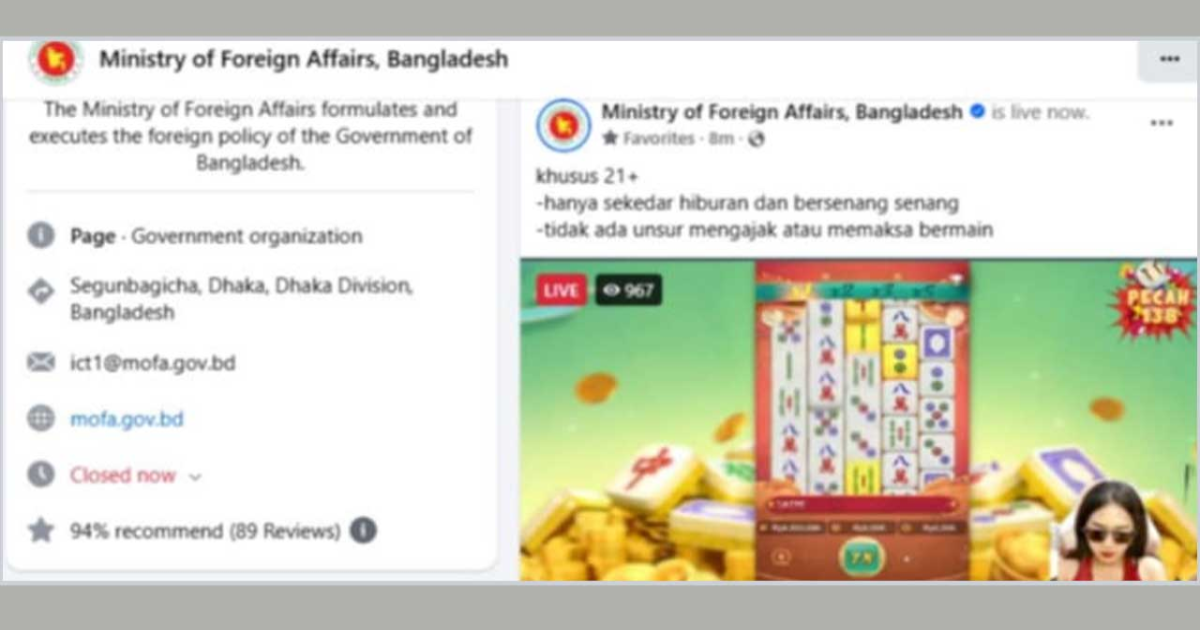Click the post author profile picture

tap(563, 125)
